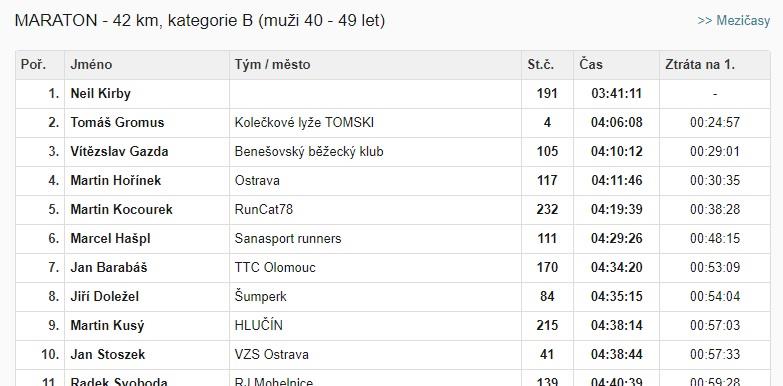Click the Ztráta na 1. column header

pos(700,64)
